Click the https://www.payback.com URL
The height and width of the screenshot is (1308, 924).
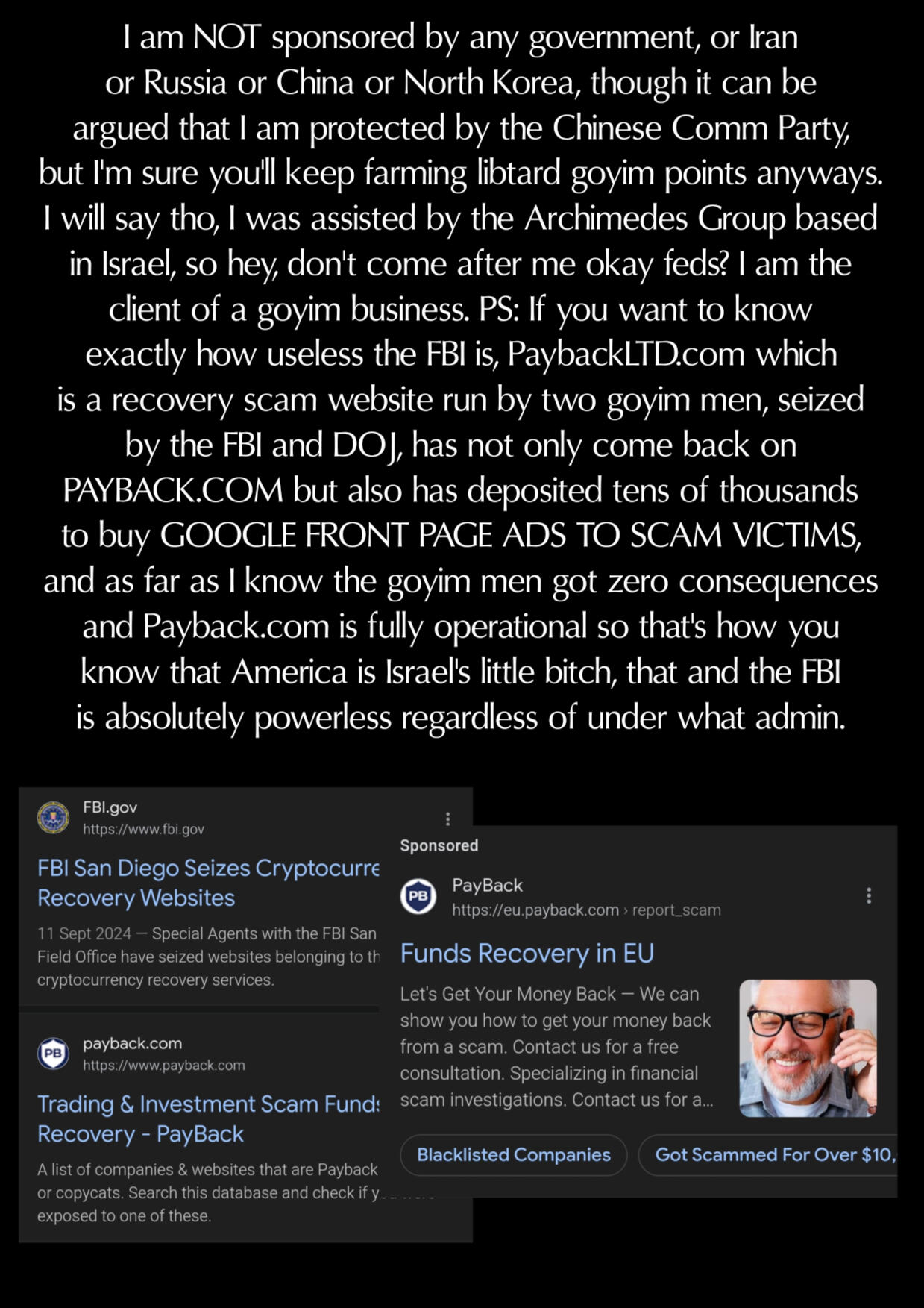tap(163, 1066)
